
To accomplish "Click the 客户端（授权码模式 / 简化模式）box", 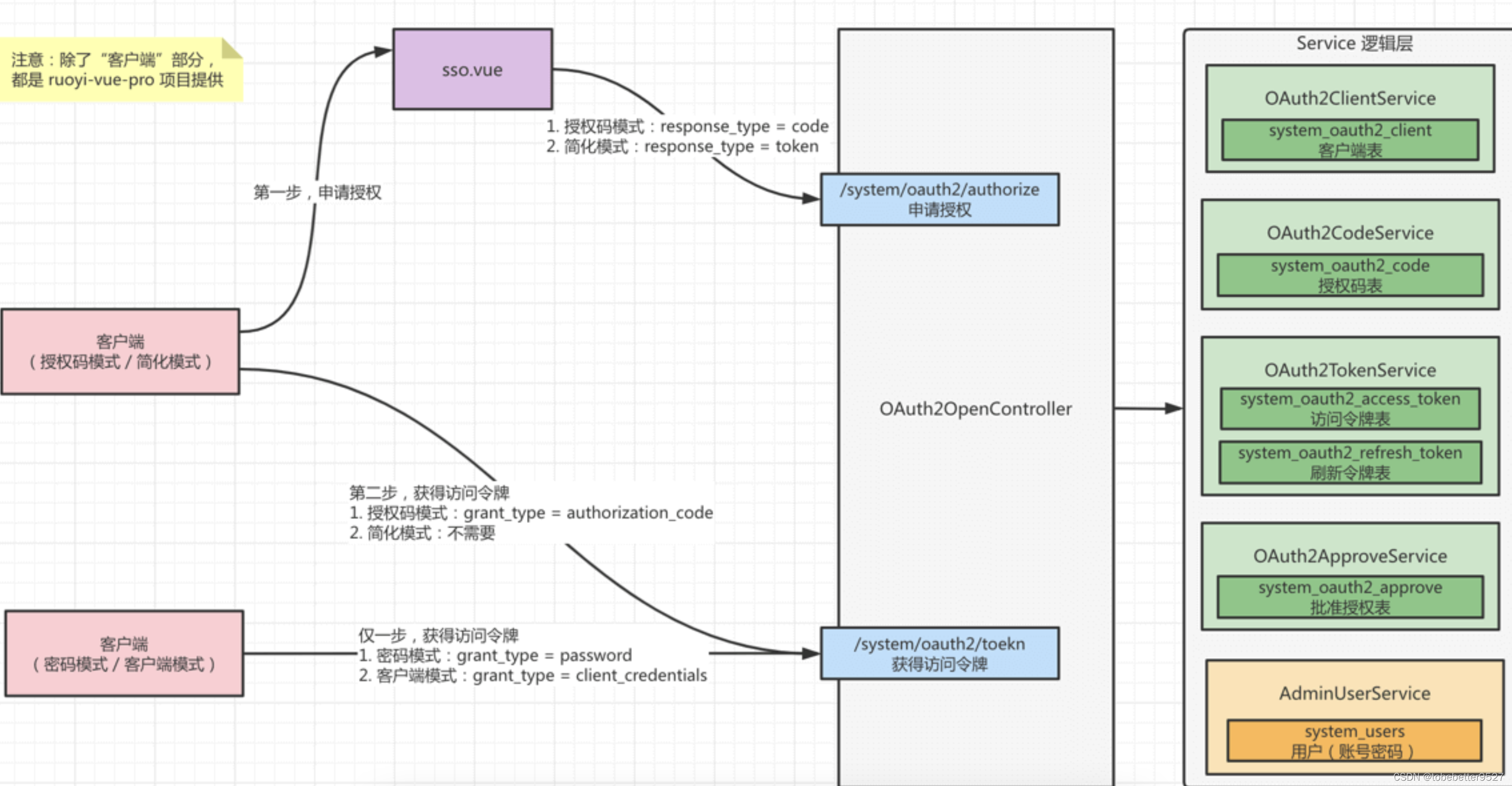I will tap(120, 351).
